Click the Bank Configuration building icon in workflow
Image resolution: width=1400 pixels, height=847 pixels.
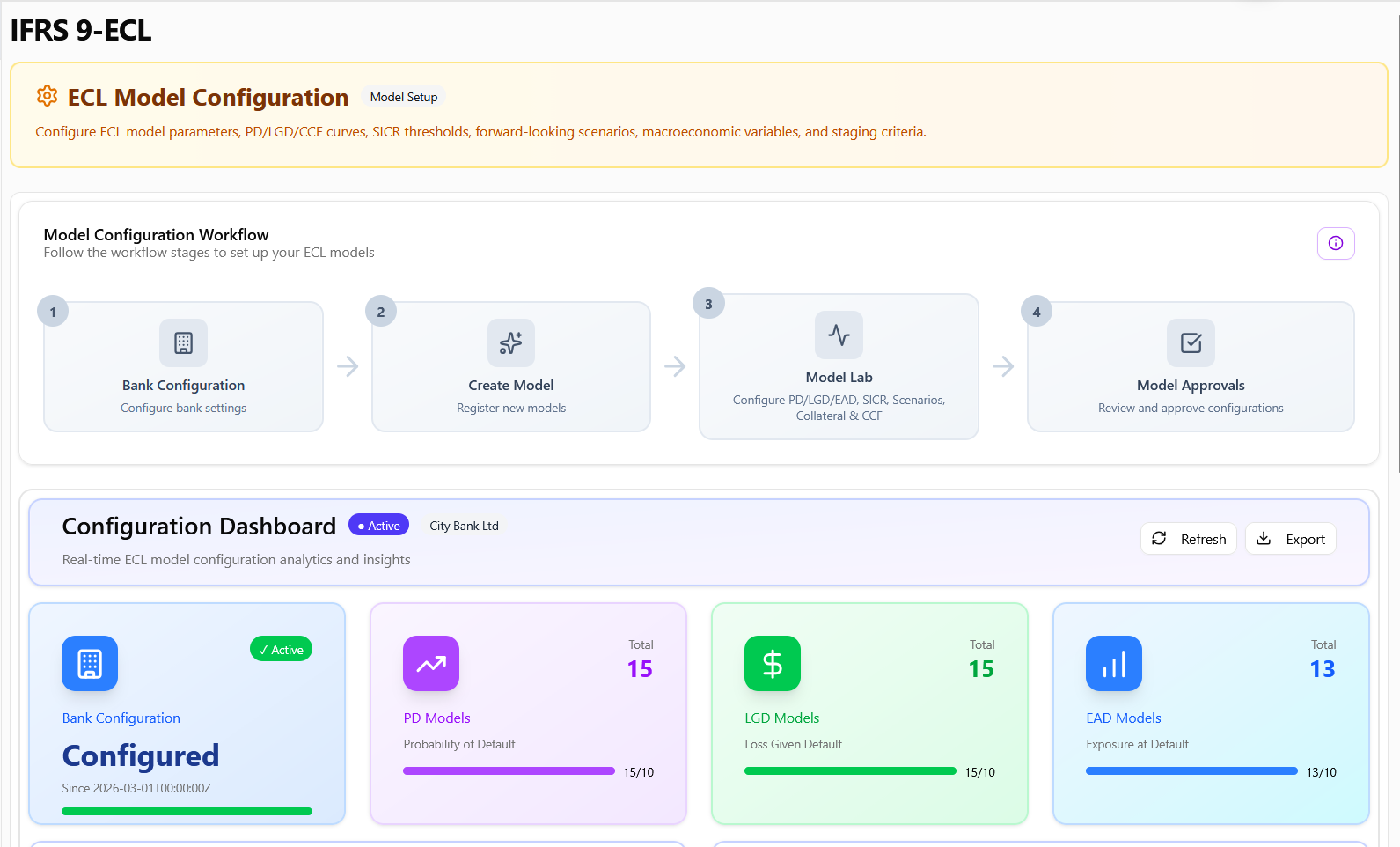pyautogui.click(x=183, y=342)
